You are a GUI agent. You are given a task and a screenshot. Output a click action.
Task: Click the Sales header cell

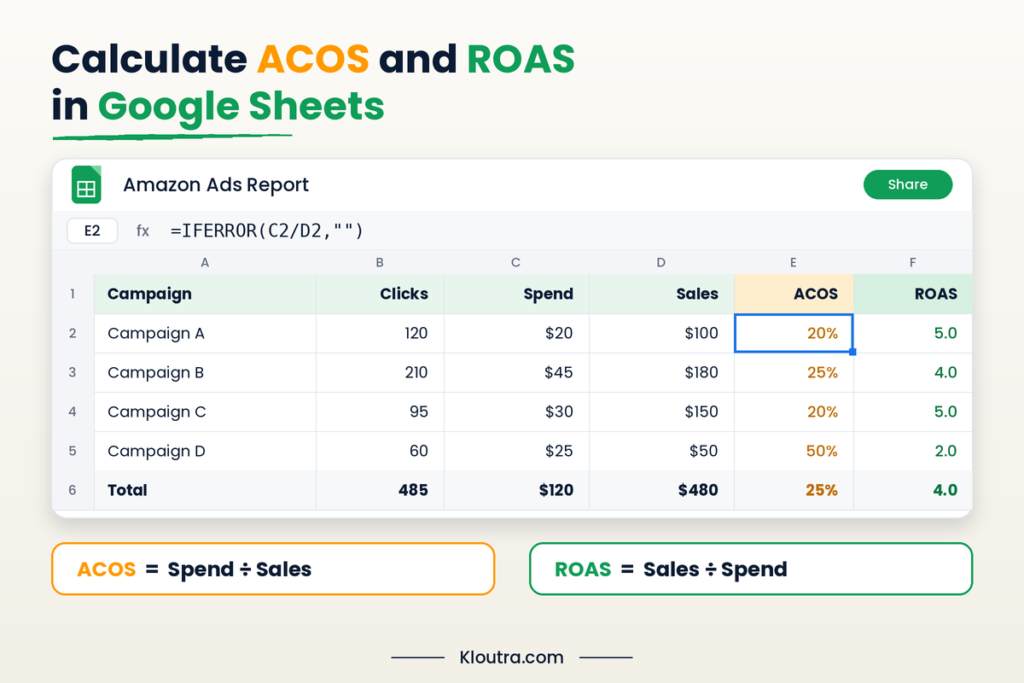pos(662,294)
